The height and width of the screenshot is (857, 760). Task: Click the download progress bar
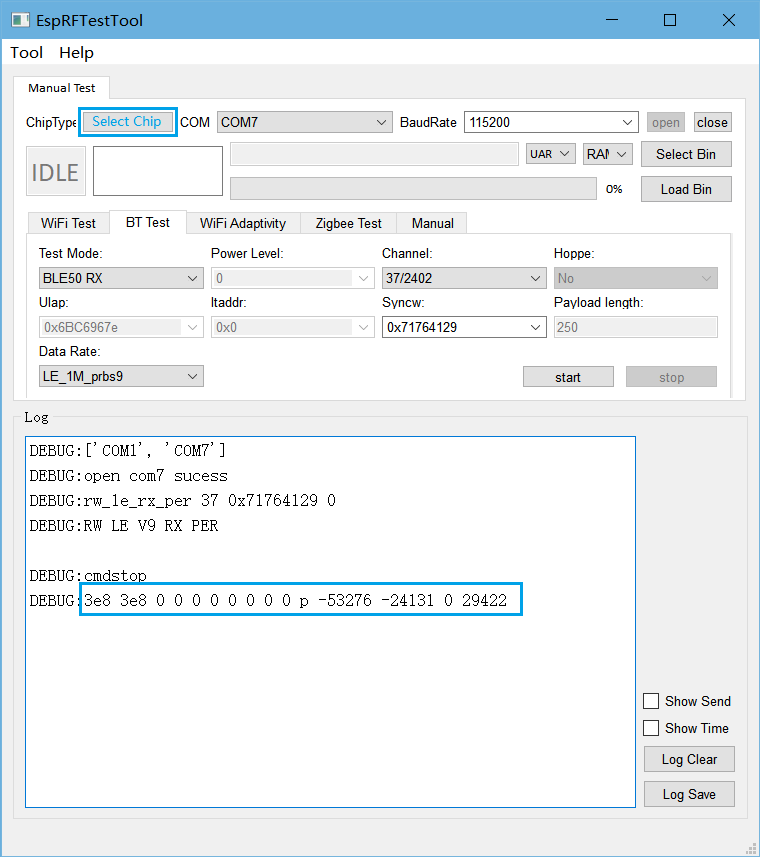coord(413,189)
